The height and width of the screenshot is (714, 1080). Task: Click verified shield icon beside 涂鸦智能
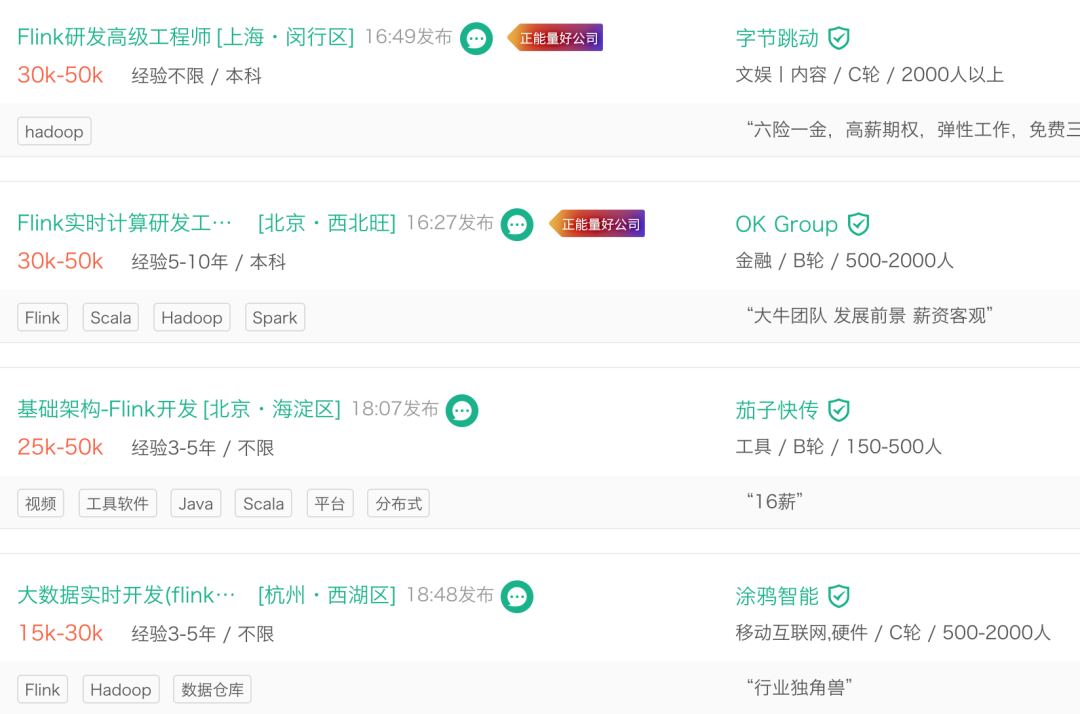coord(839,597)
